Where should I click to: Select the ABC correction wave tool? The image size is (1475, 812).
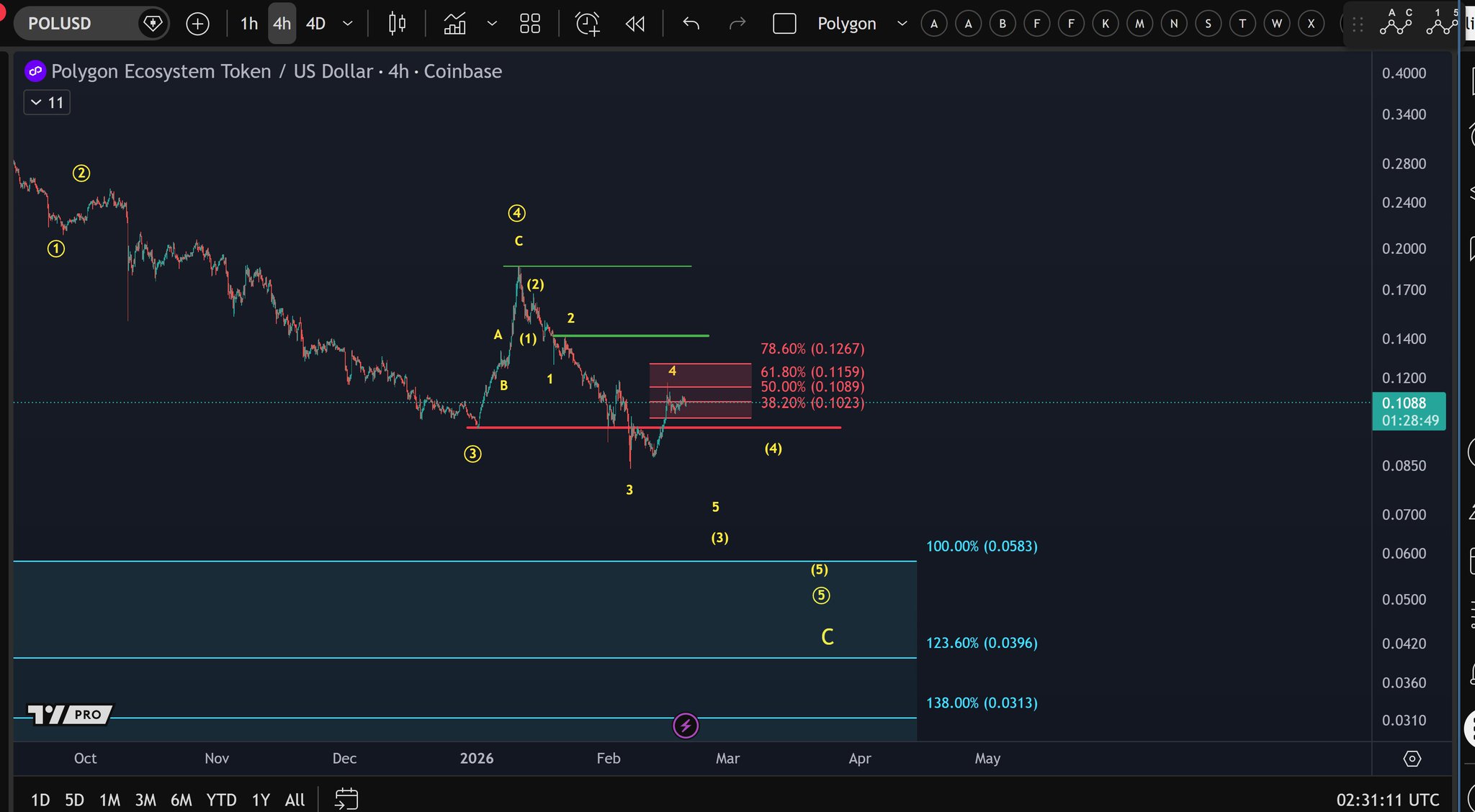pyautogui.click(x=1396, y=23)
